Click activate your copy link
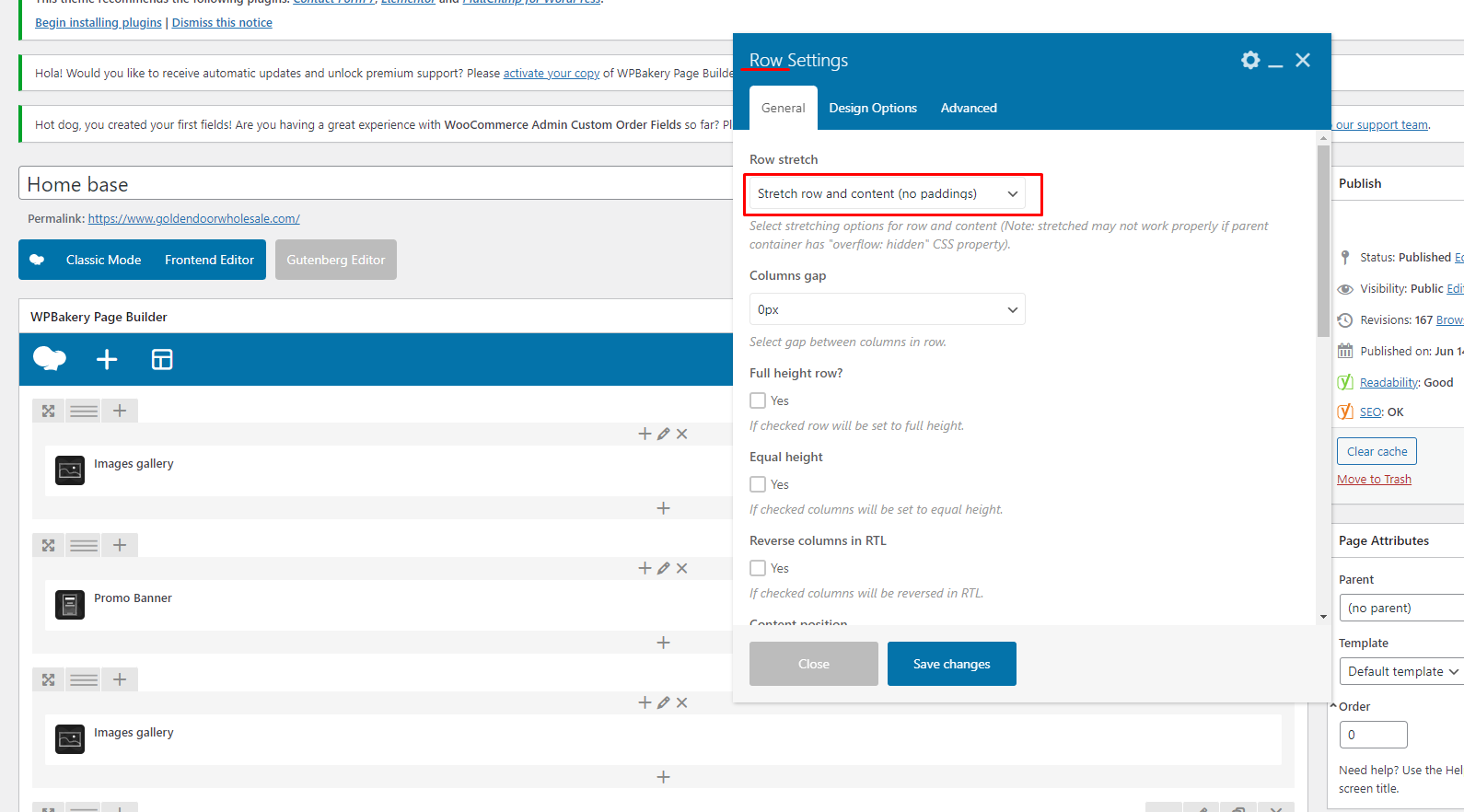 [552, 73]
